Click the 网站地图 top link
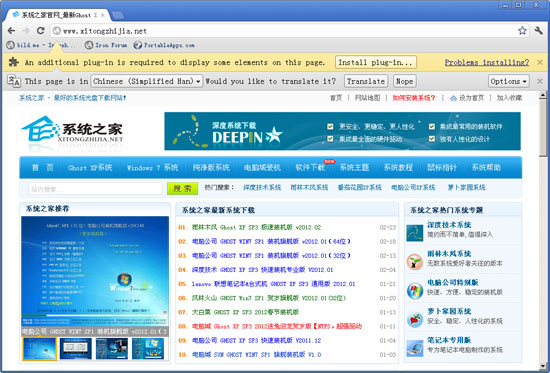550x373 pixels. (367, 98)
